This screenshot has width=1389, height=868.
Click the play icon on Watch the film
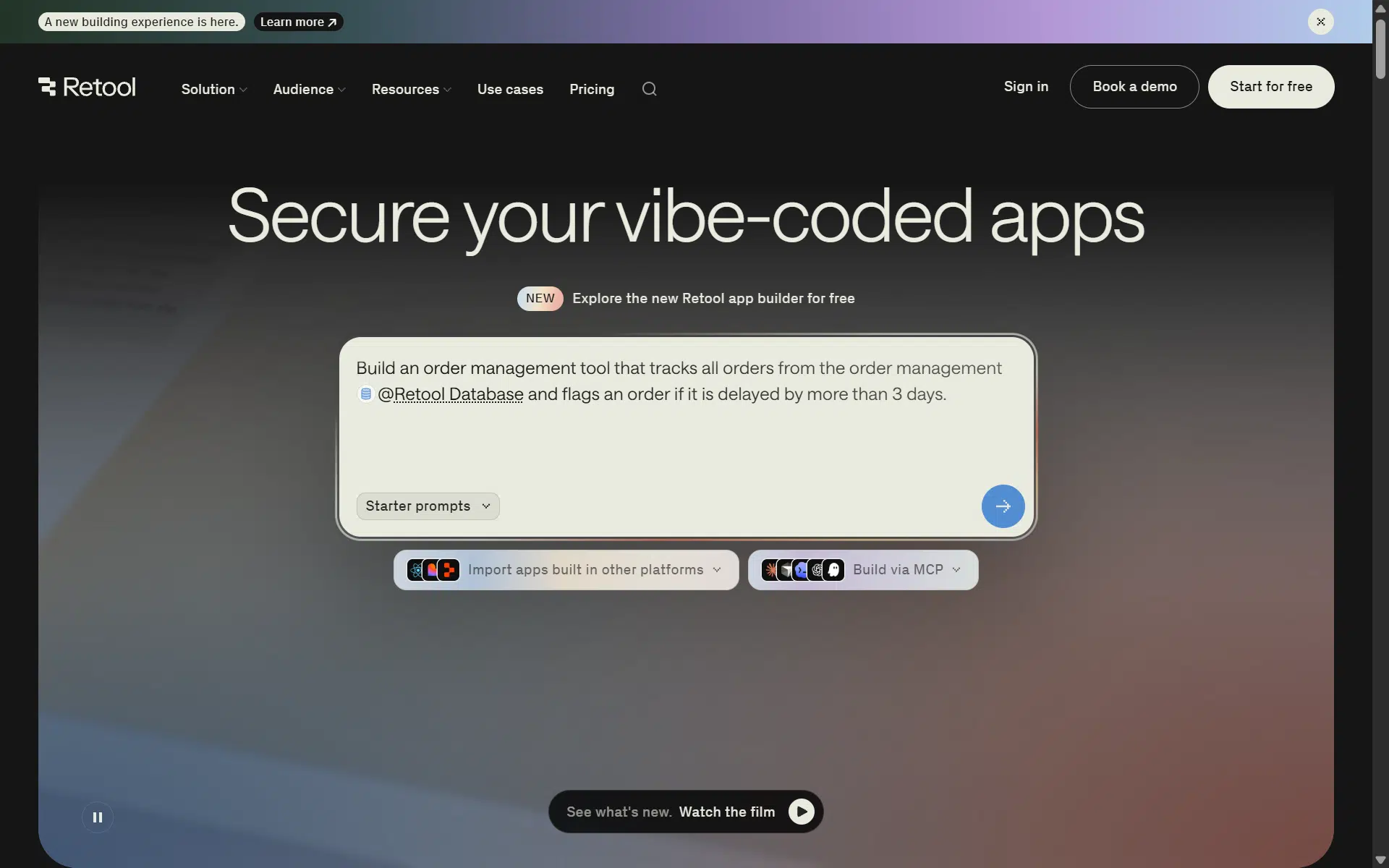click(x=801, y=812)
